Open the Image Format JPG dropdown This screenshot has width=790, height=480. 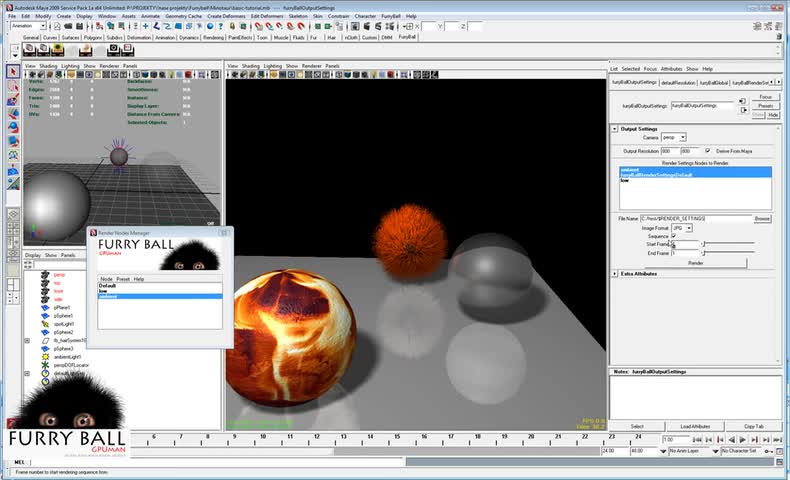(682, 228)
